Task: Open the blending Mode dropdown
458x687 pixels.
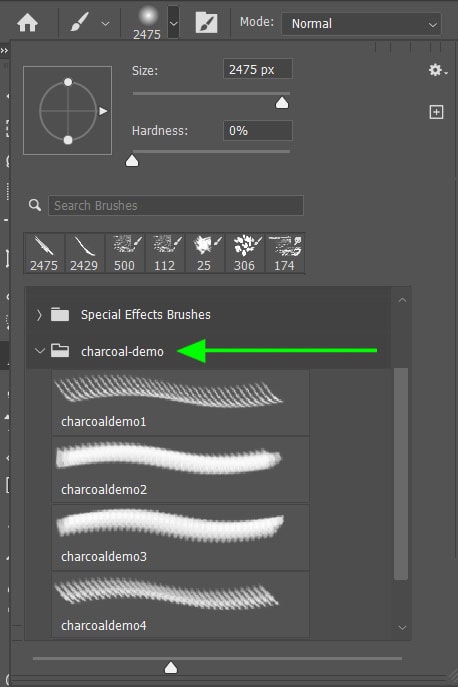Action: tap(361, 24)
